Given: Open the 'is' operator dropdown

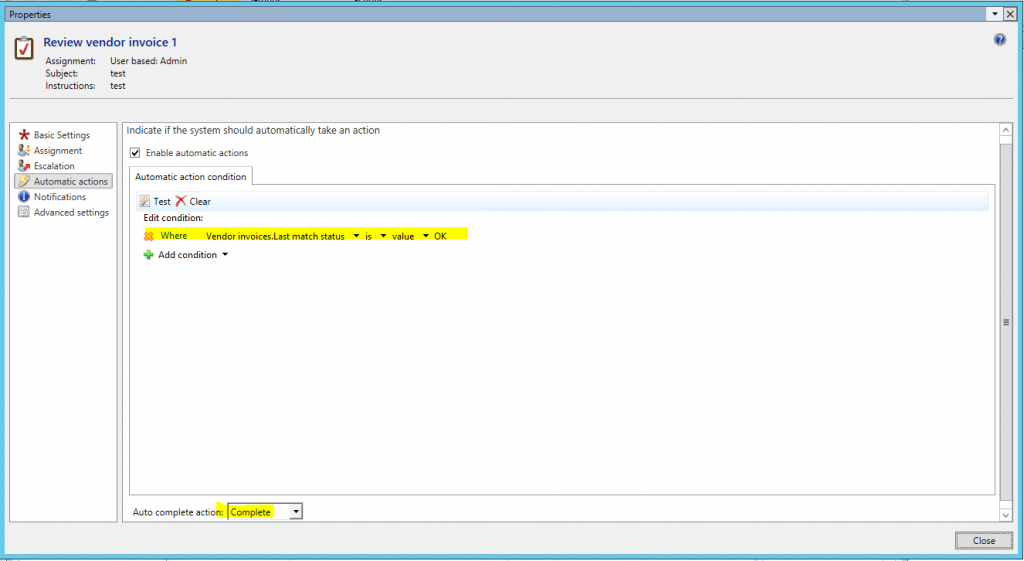Looking at the screenshot, I should point(383,236).
